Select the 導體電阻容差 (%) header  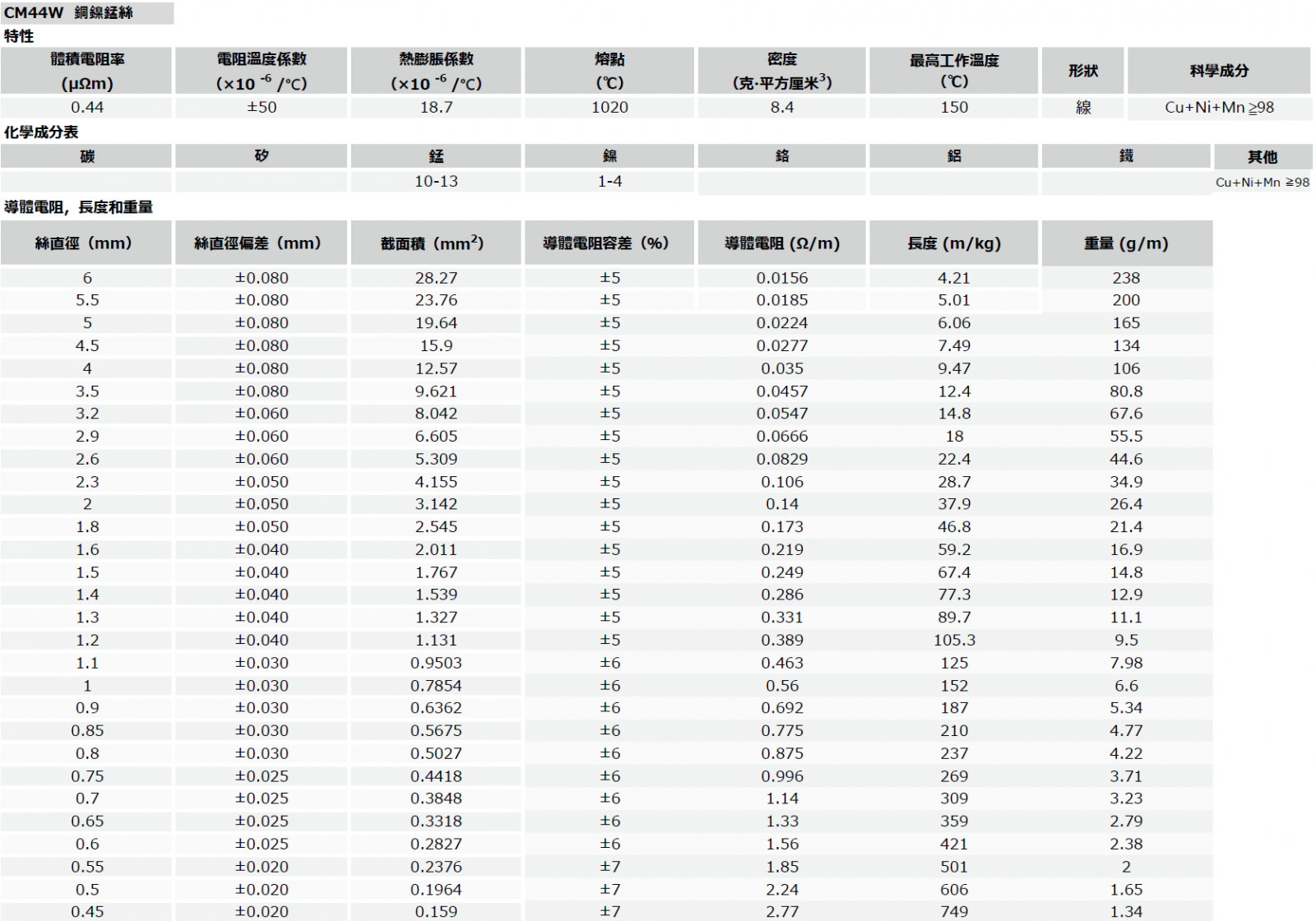tap(609, 243)
